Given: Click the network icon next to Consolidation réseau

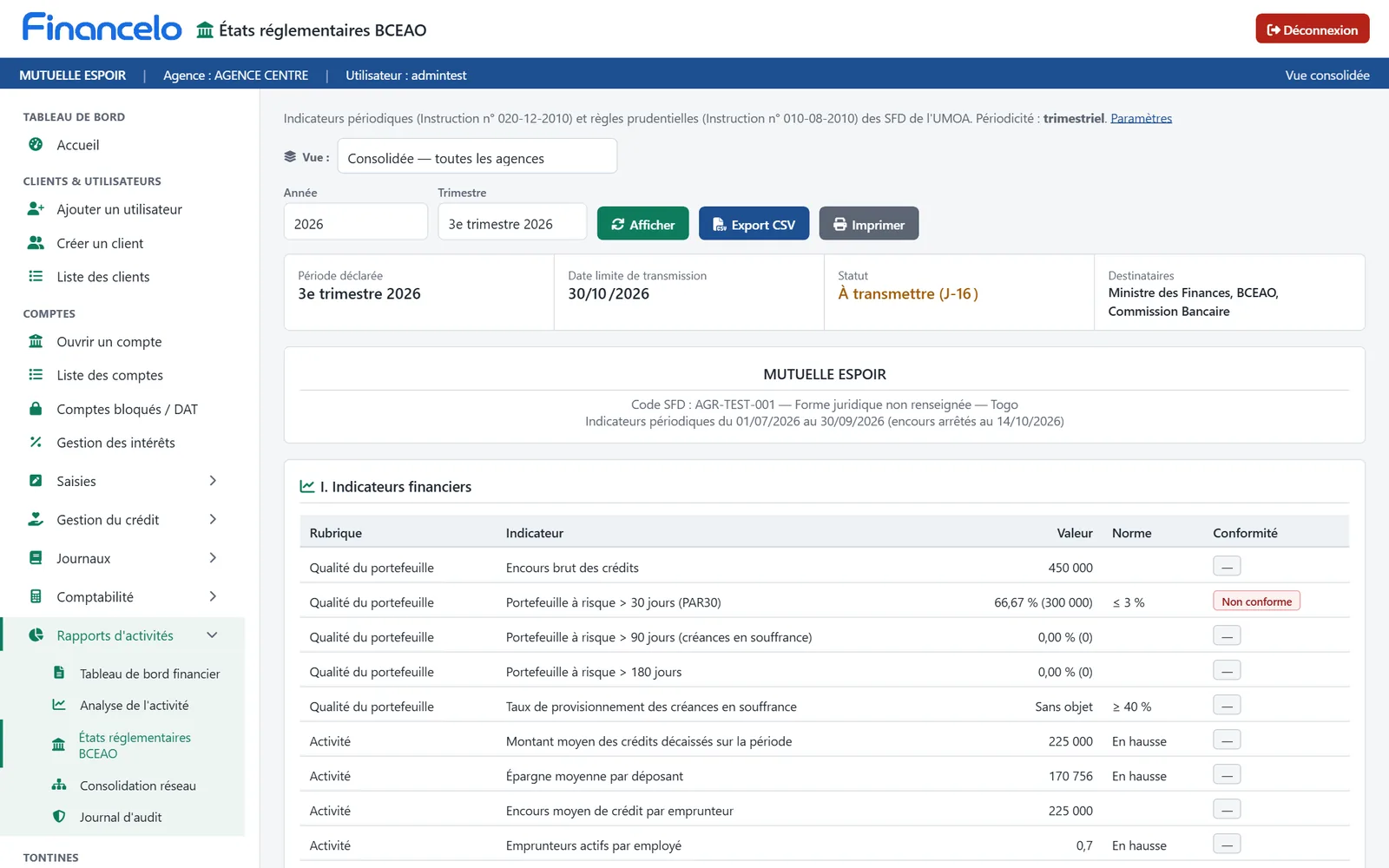Looking at the screenshot, I should click(59, 785).
